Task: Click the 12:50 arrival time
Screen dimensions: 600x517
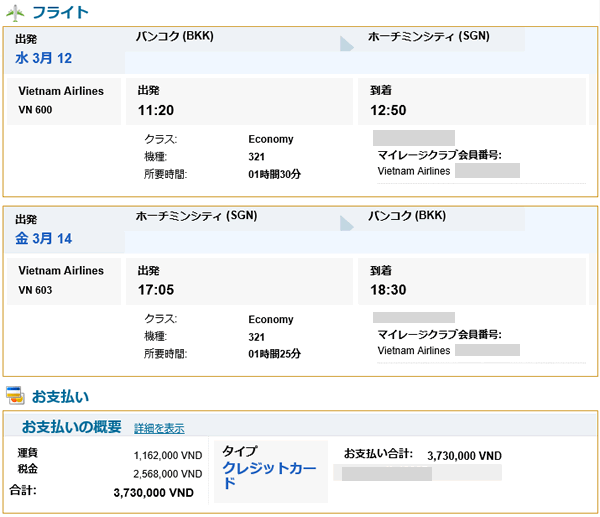Action: pyautogui.click(x=391, y=111)
